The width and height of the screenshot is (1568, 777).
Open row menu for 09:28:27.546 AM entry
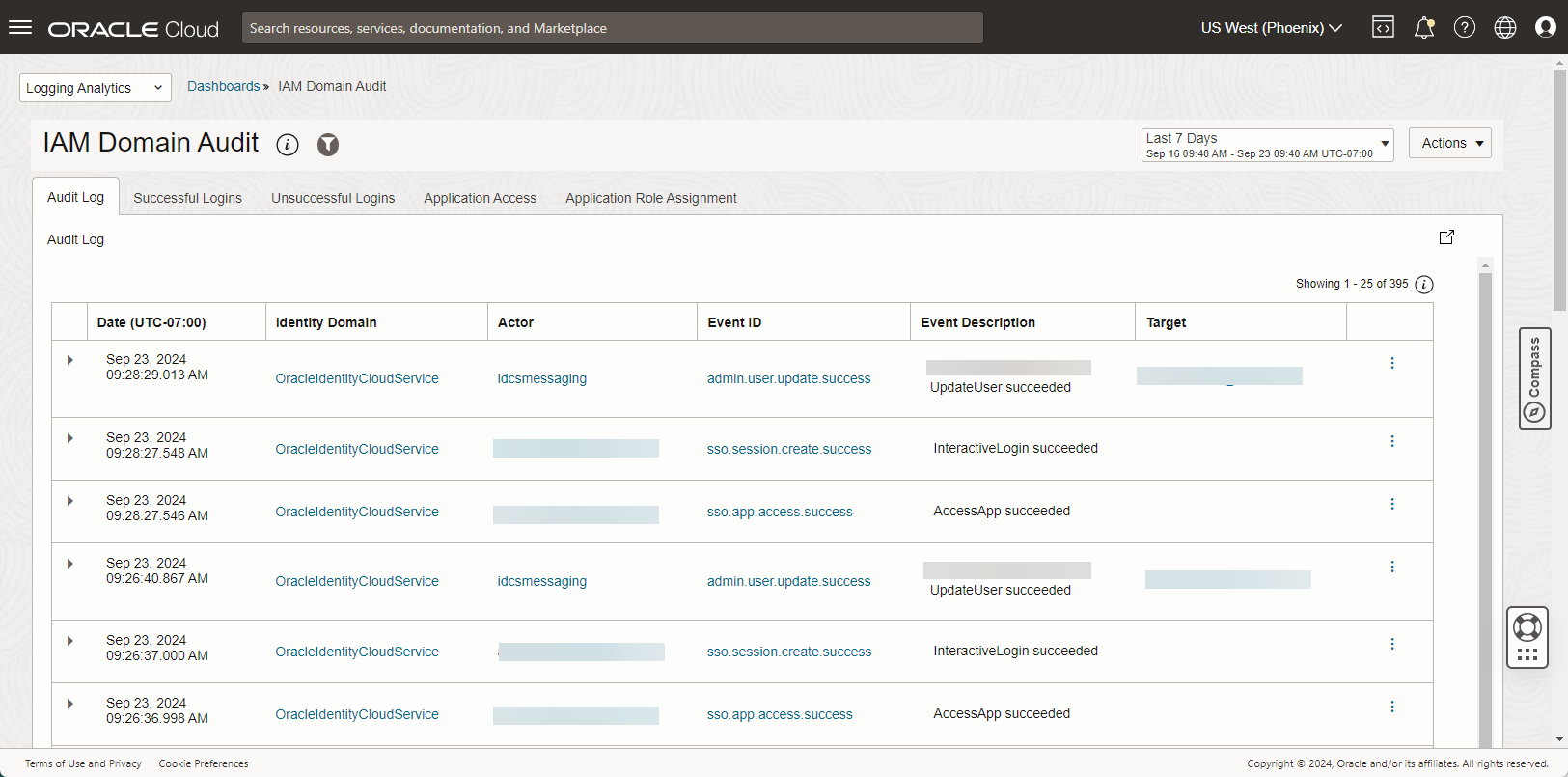click(x=1391, y=504)
